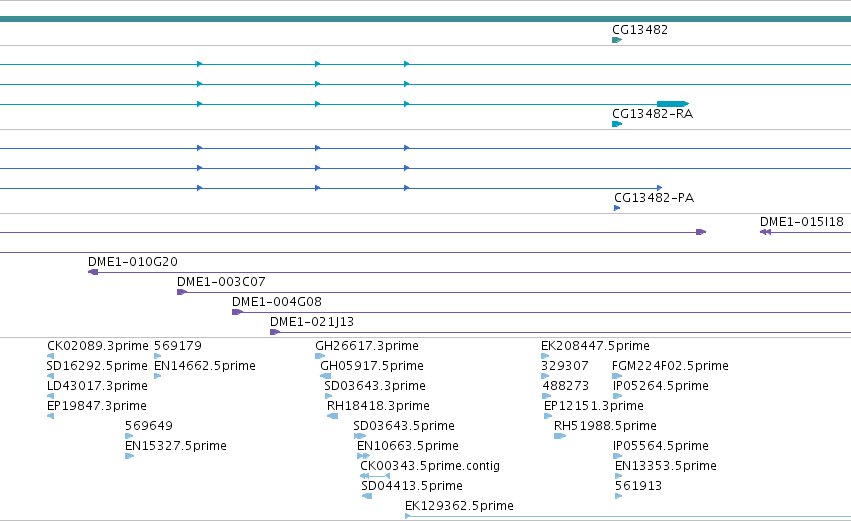Click the IP05564.5prime arrow glyph
851x521 pixels.
coord(618,456)
